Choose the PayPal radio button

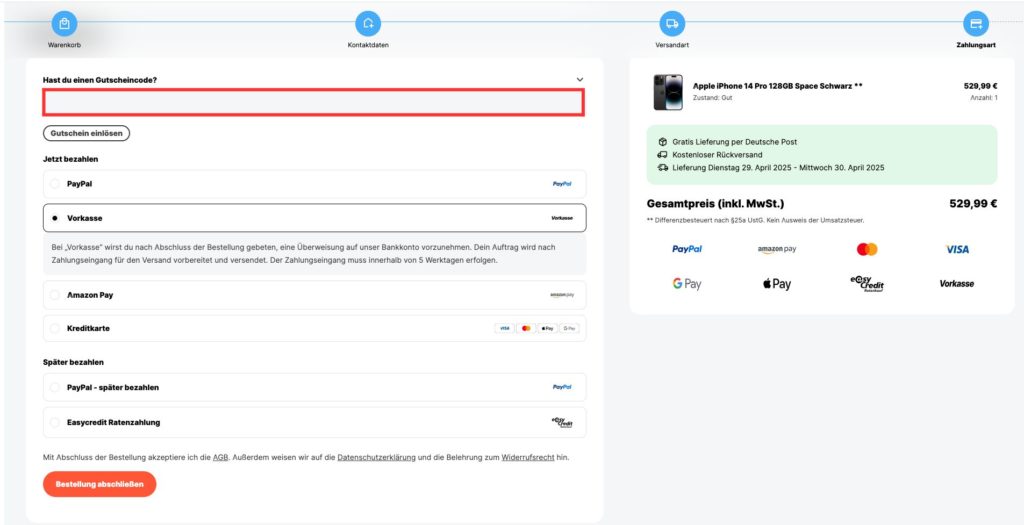coord(55,184)
